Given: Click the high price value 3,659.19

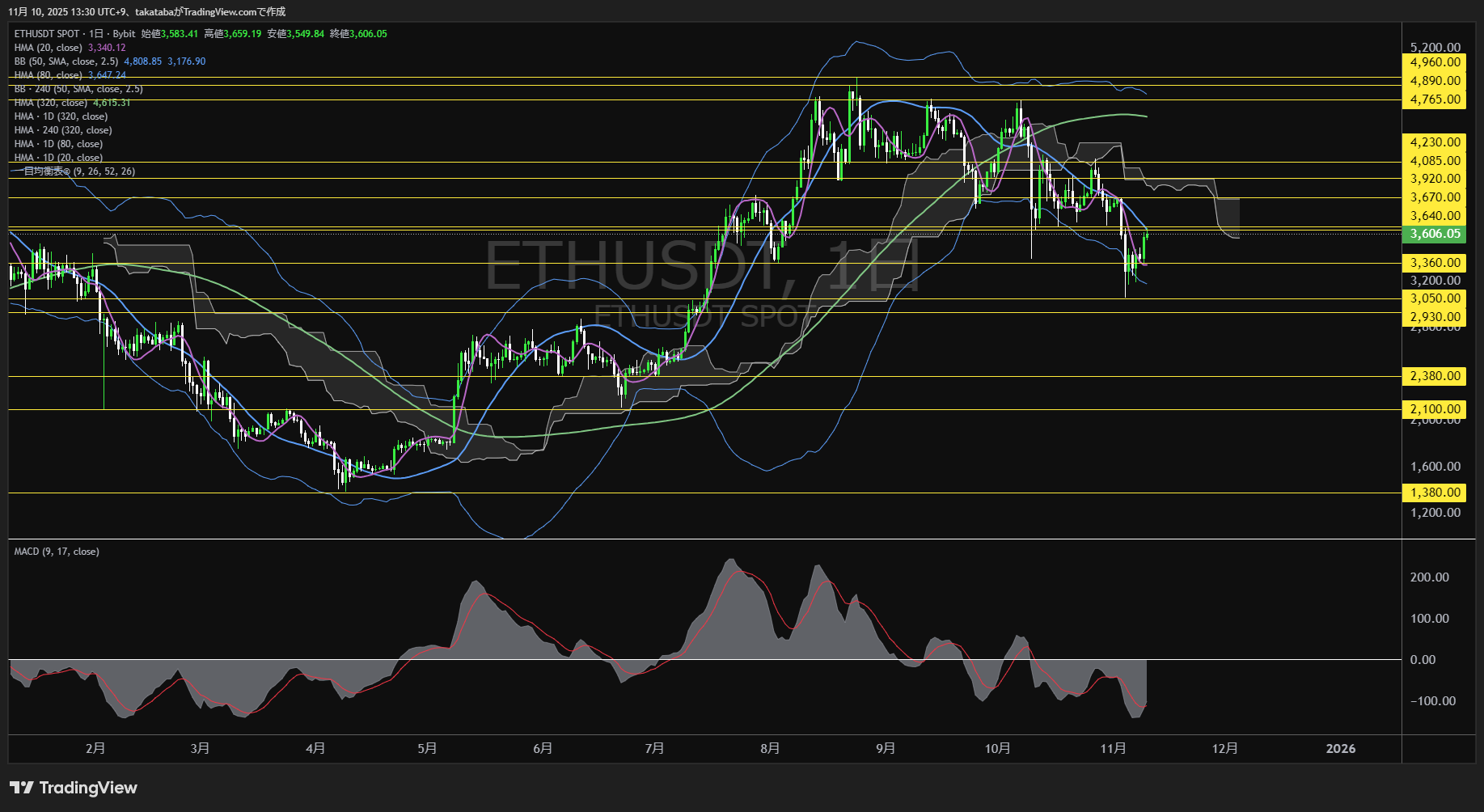Looking at the screenshot, I should [243, 34].
